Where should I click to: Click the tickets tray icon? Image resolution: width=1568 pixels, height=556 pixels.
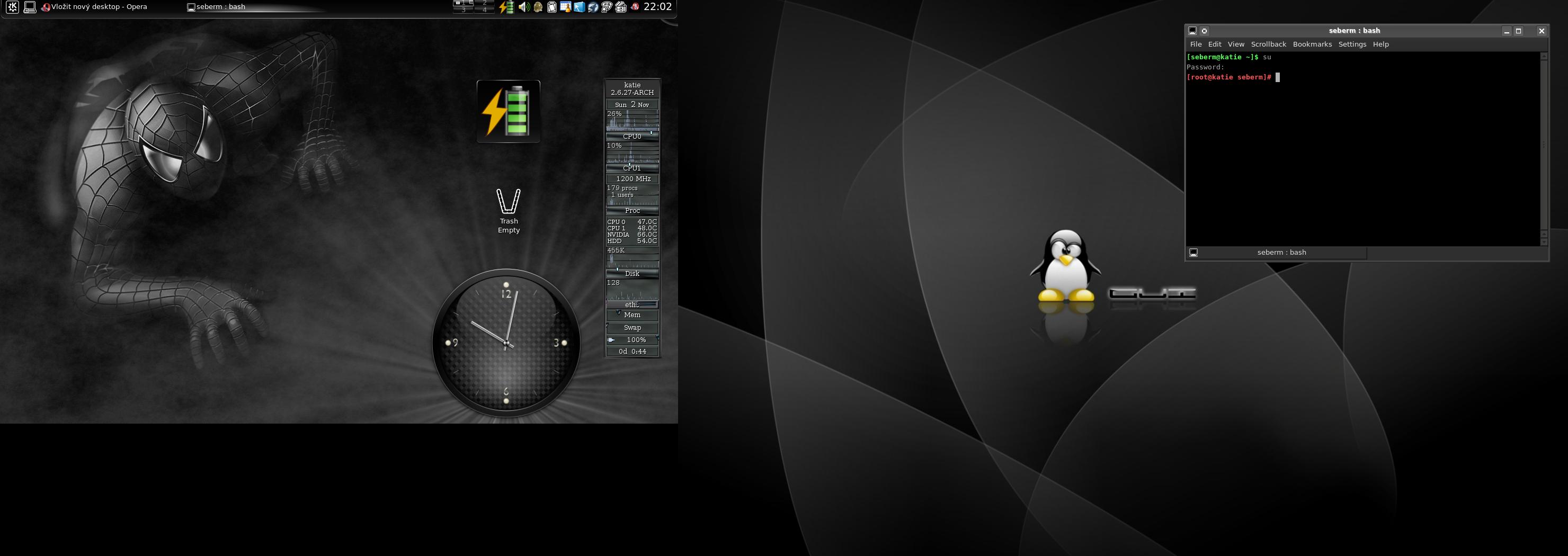(x=621, y=7)
